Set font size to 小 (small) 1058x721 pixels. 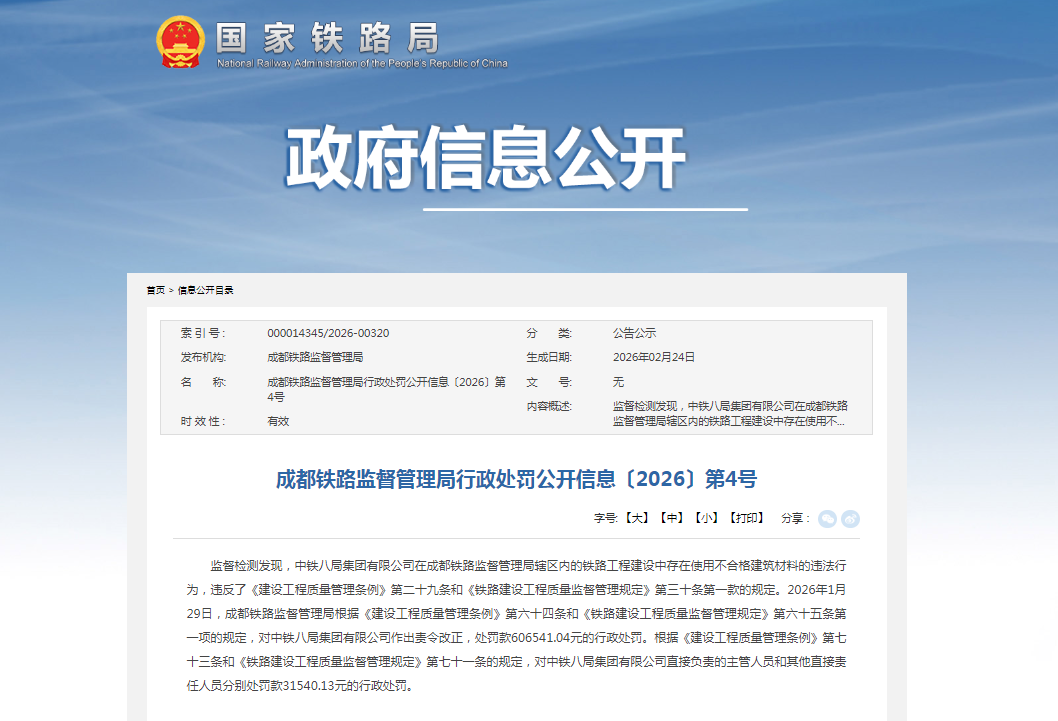click(x=707, y=518)
